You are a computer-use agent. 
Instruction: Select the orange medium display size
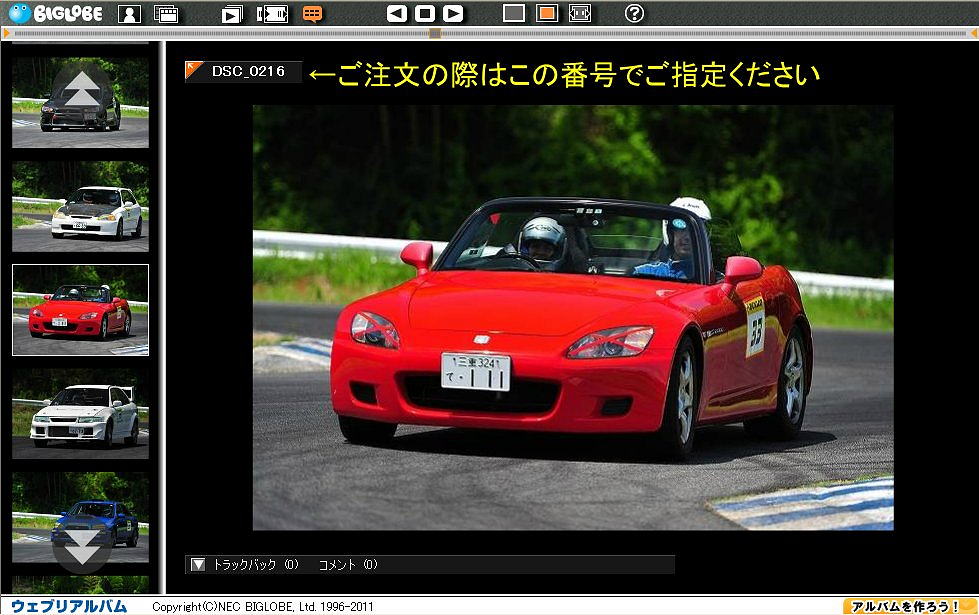546,14
